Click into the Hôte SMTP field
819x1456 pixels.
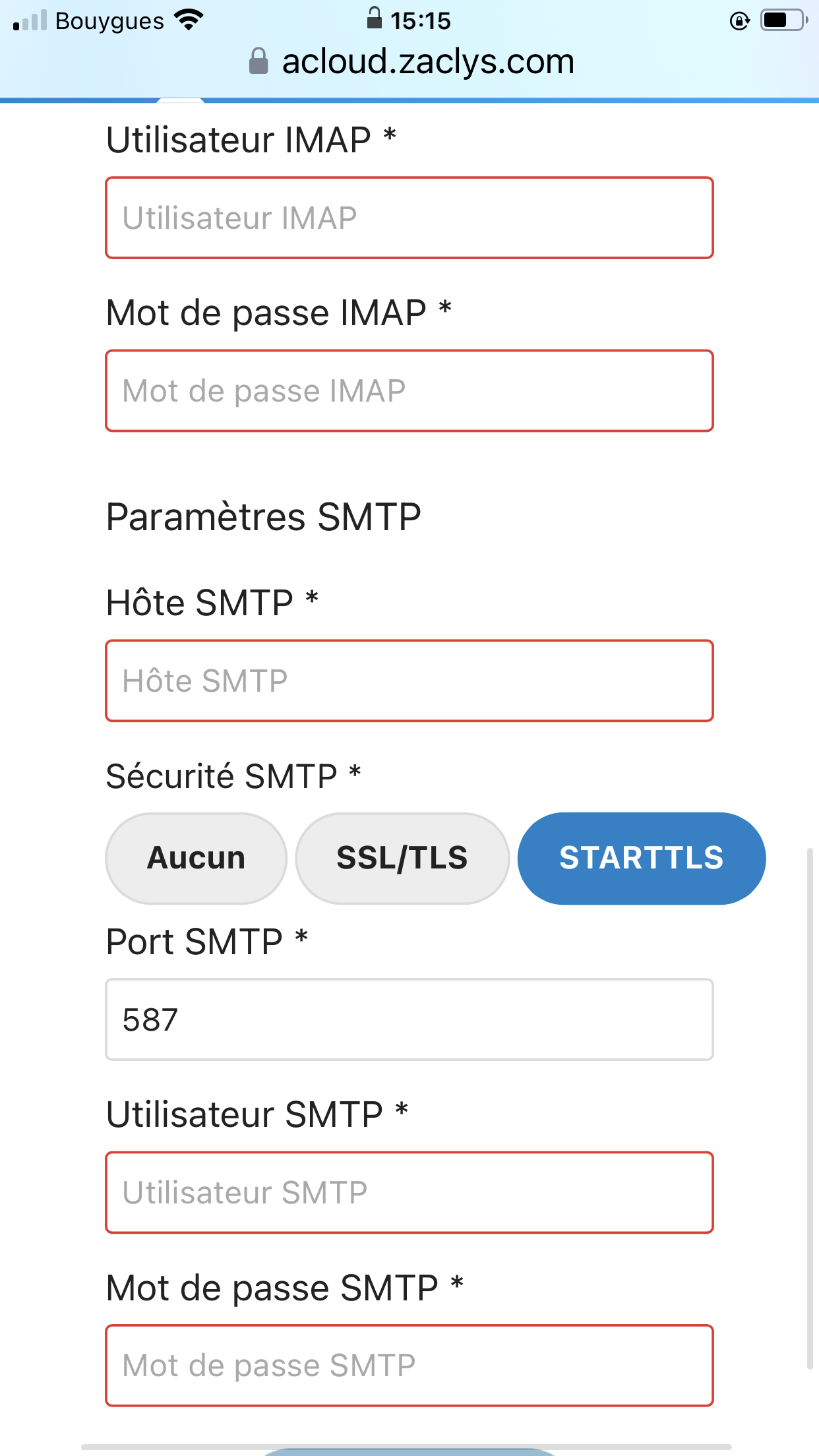pyautogui.click(x=409, y=681)
